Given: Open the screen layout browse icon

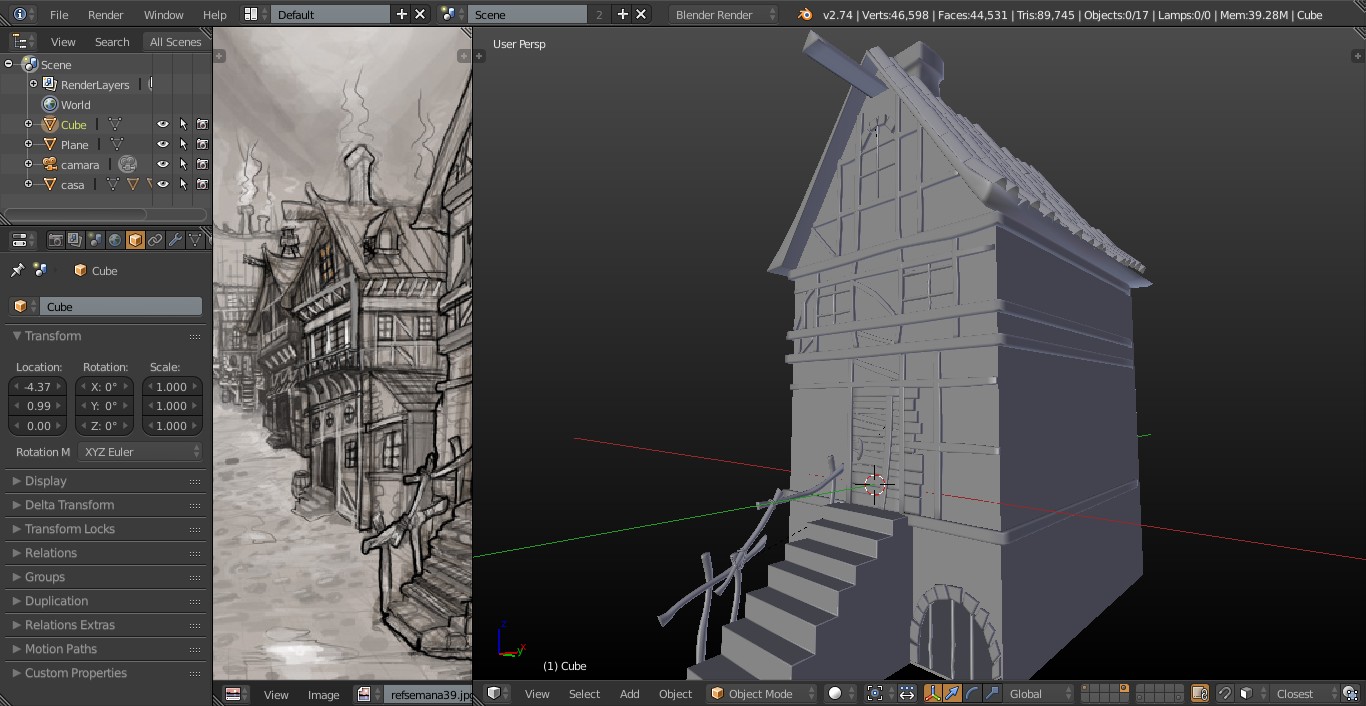Looking at the screenshot, I should pos(254,14).
